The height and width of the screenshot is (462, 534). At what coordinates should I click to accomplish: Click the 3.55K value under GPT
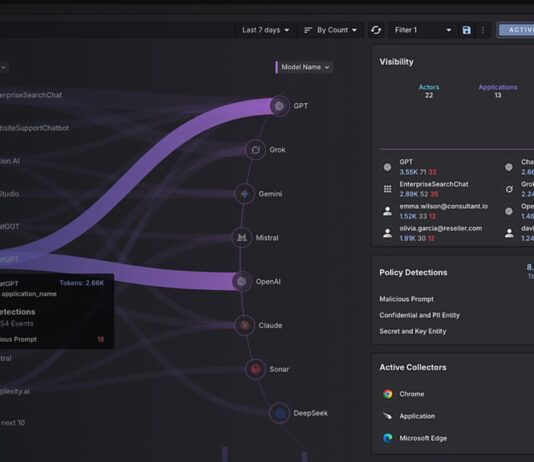click(x=408, y=172)
